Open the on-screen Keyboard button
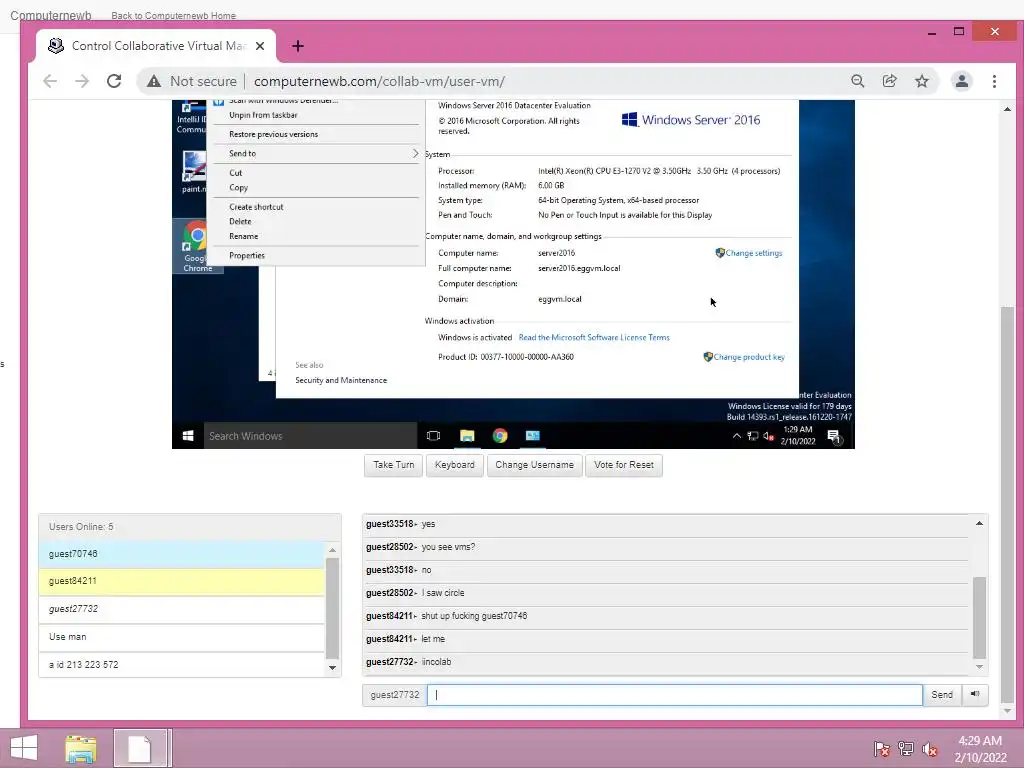Screen dimensions: 1024x768 click(x=455, y=465)
